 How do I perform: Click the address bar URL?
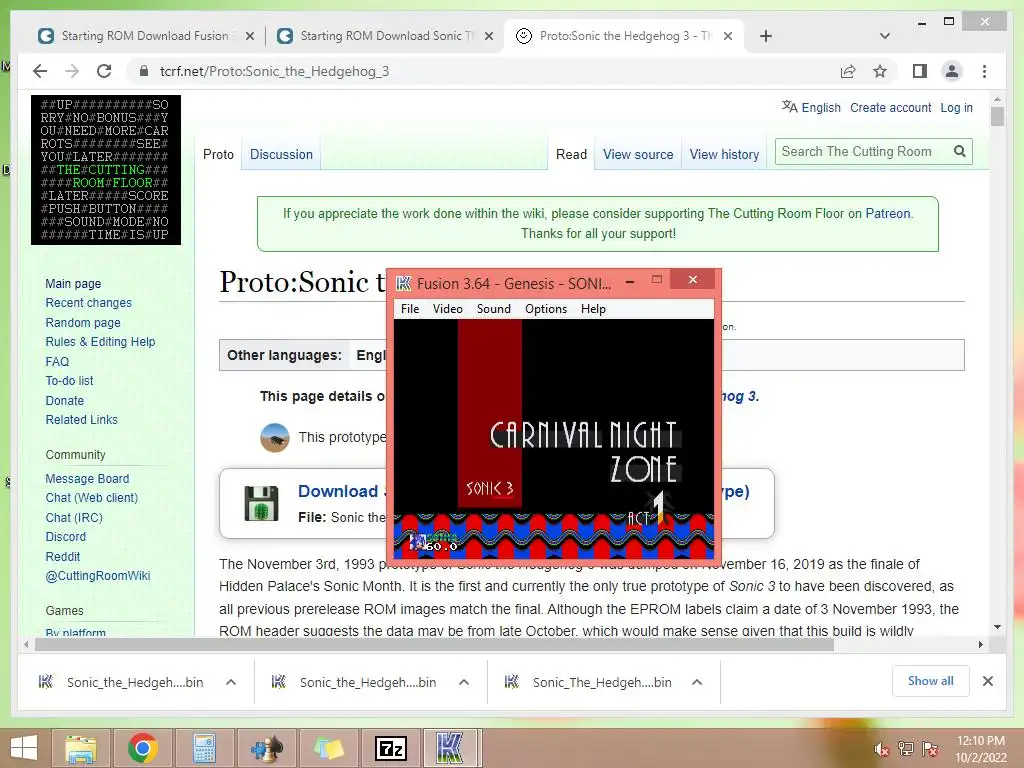(274, 71)
